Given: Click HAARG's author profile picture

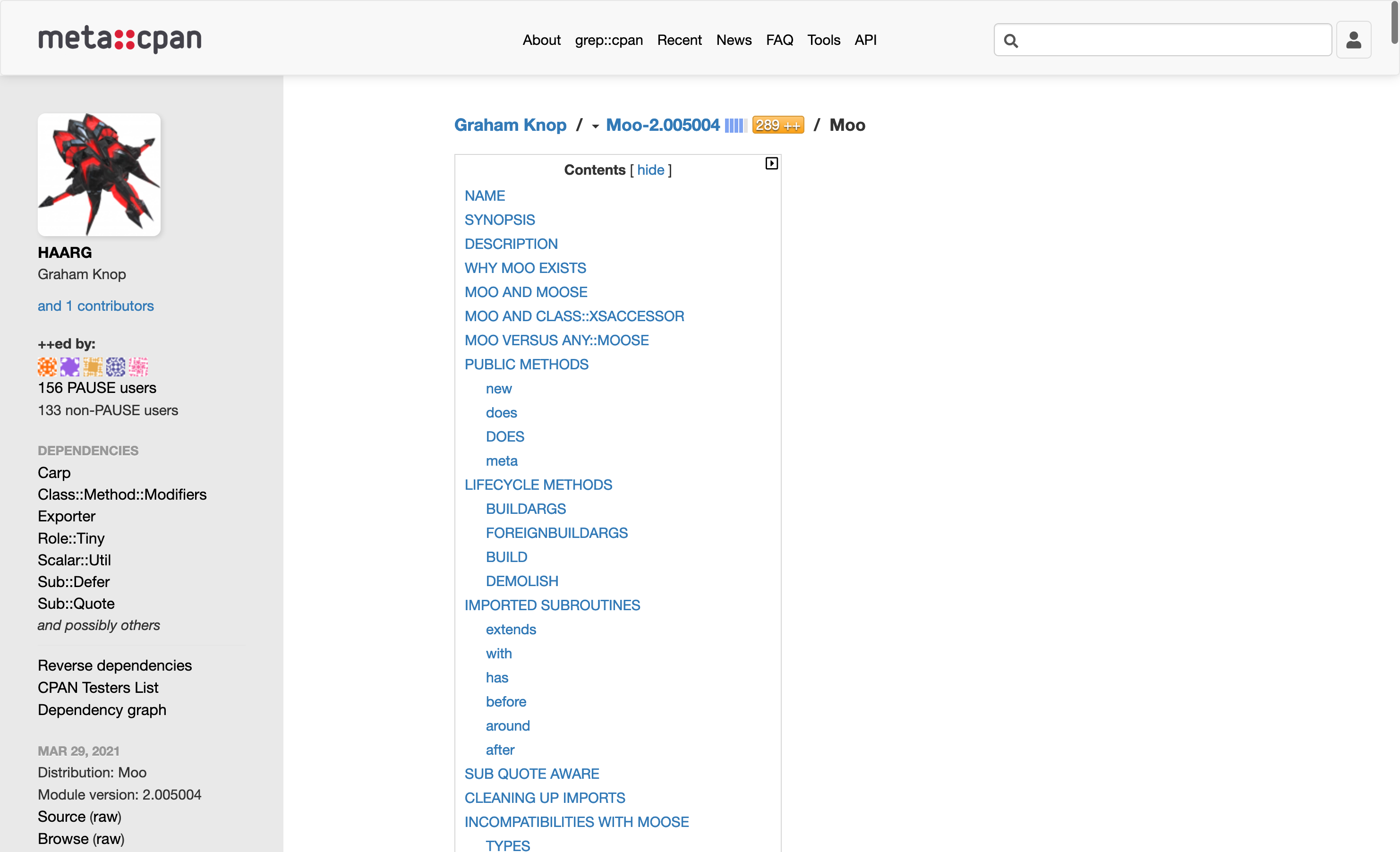Looking at the screenshot, I should pos(100,174).
